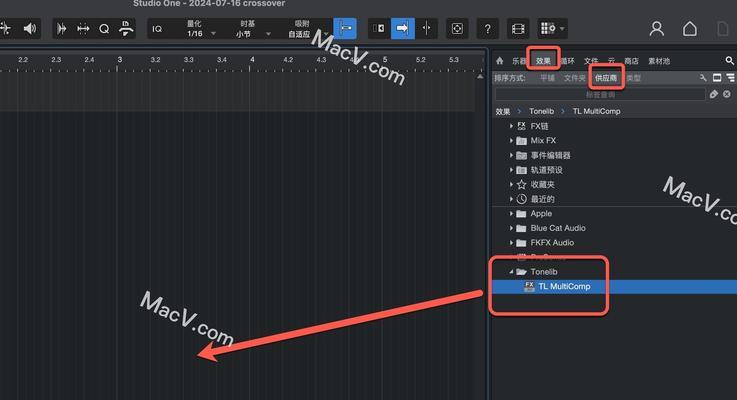The height and width of the screenshot is (400, 737).
Task: Click the tree list view icon
Action: tap(730, 78)
